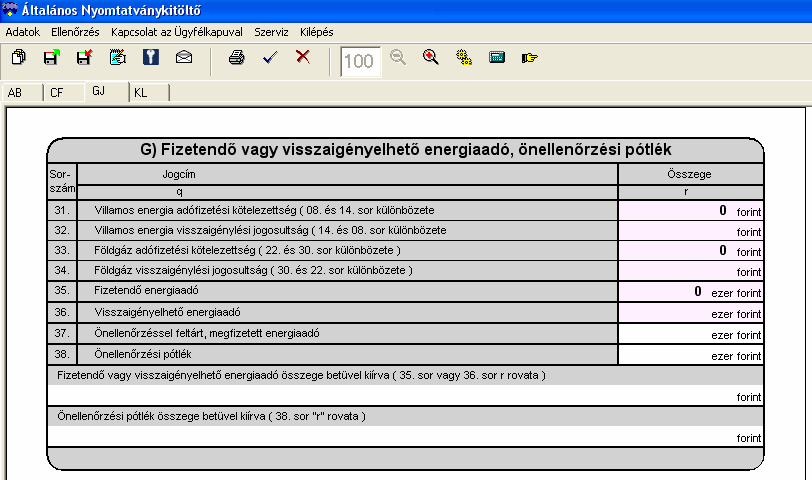The image size is (812, 480).
Task: Click the 'Jogcím' column header
Action: pos(179,174)
